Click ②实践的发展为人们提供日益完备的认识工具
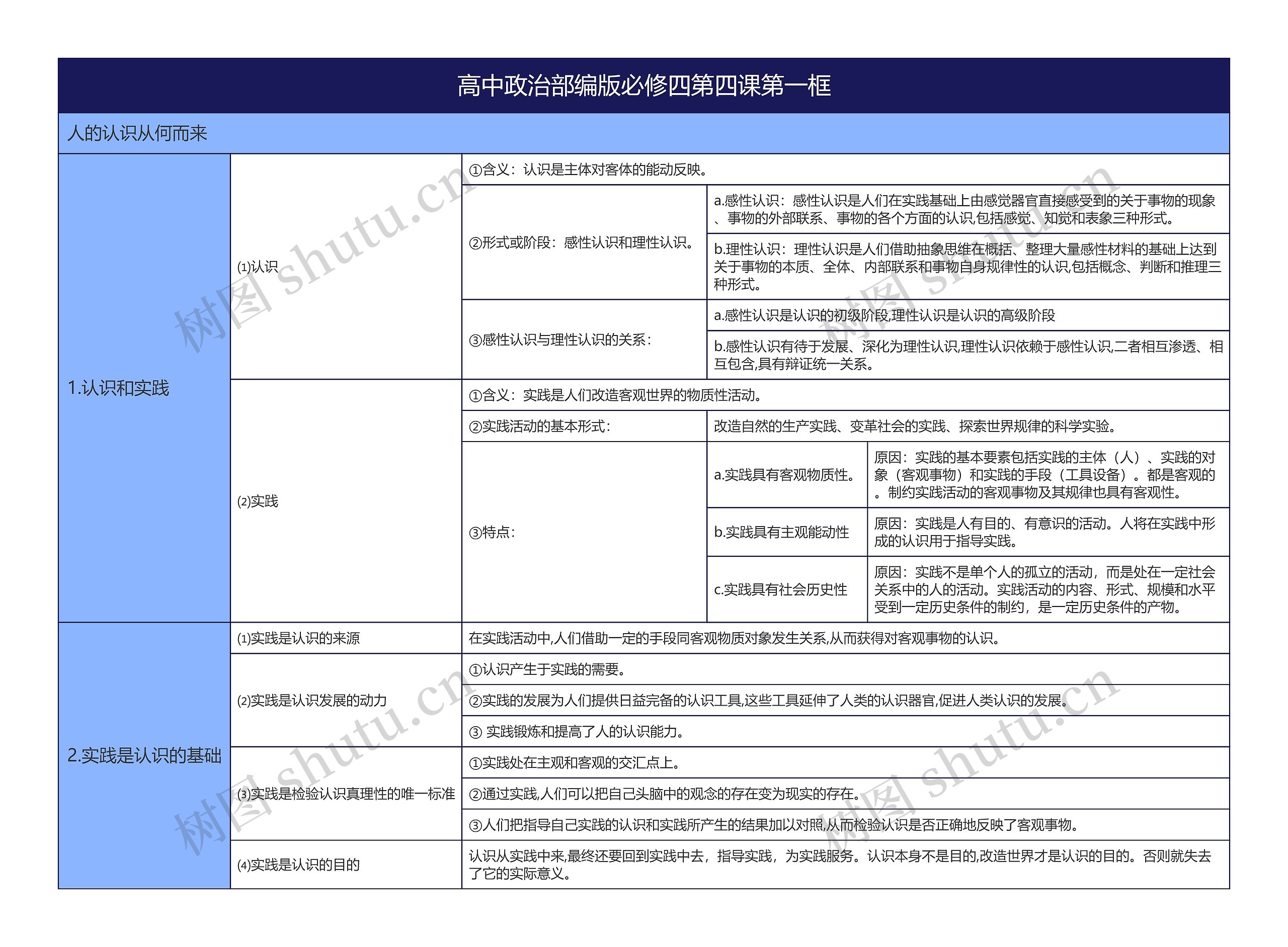The height and width of the screenshot is (947, 1288). [x=845, y=700]
